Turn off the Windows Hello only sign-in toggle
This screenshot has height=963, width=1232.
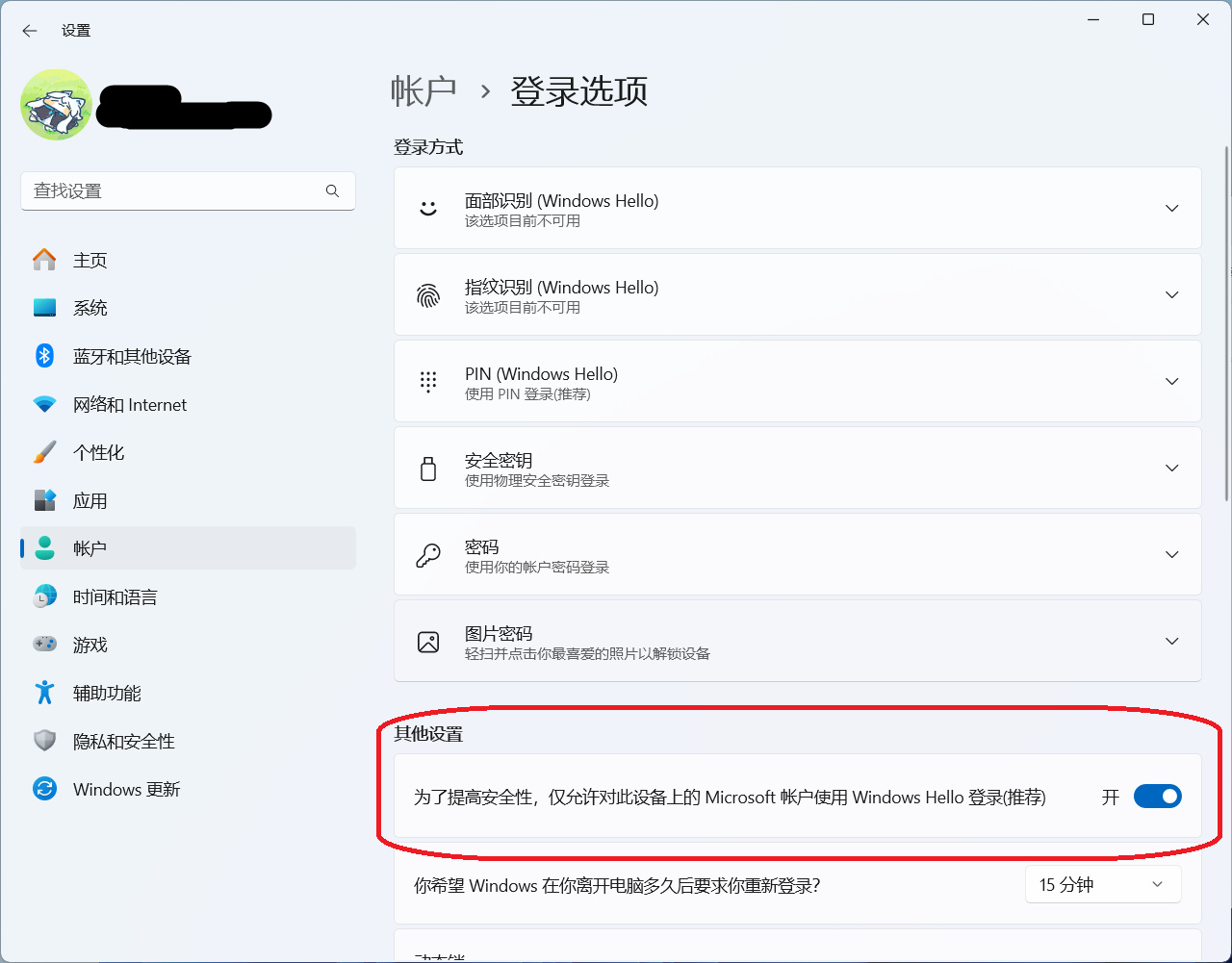click(x=1157, y=797)
